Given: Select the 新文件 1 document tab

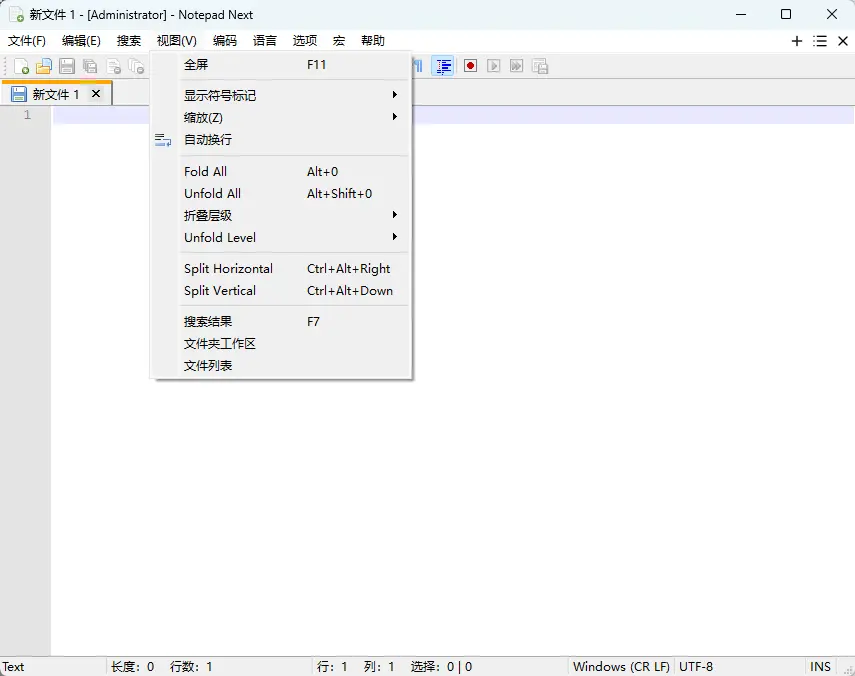Looking at the screenshot, I should [x=56, y=94].
